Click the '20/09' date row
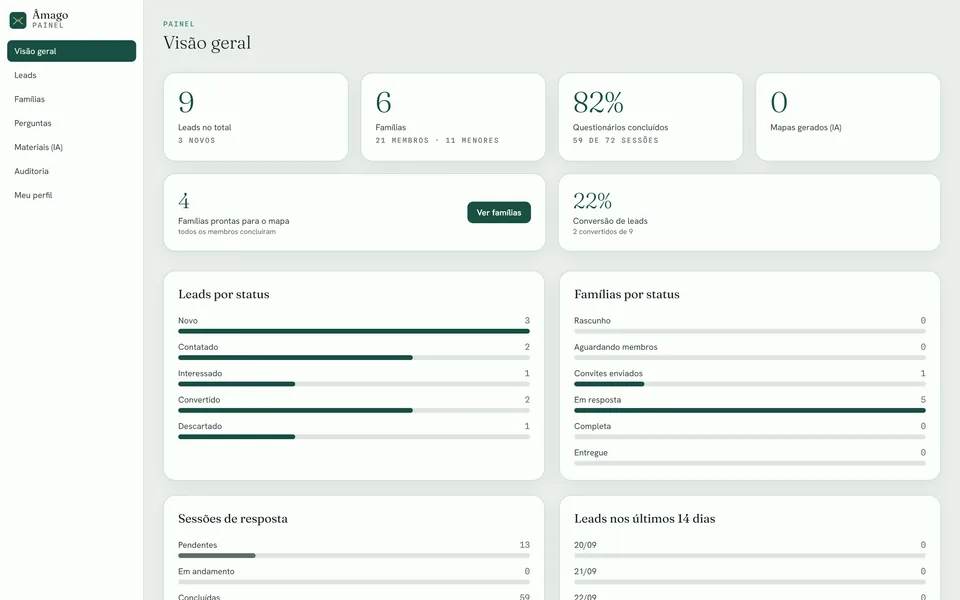Image resolution: width=960 pixels, height=600 pixels. [x=749, y=549]
